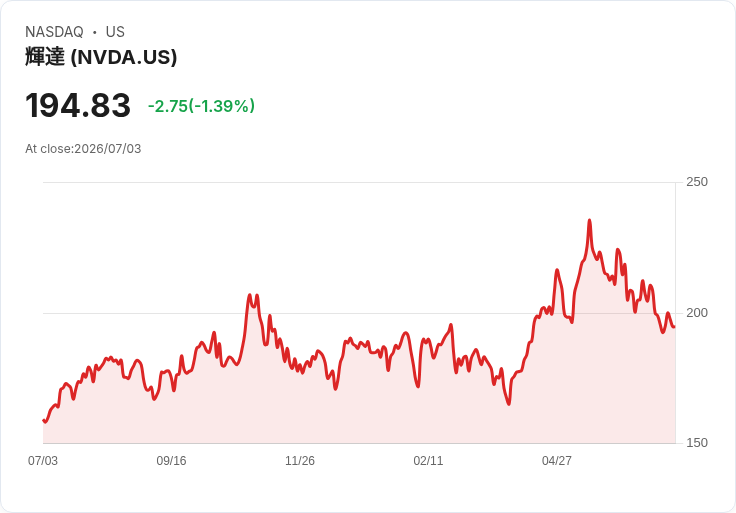Select the 11/26 x-axis date label
The height and width of the screenshot is (513, 736).
point(300,461)
